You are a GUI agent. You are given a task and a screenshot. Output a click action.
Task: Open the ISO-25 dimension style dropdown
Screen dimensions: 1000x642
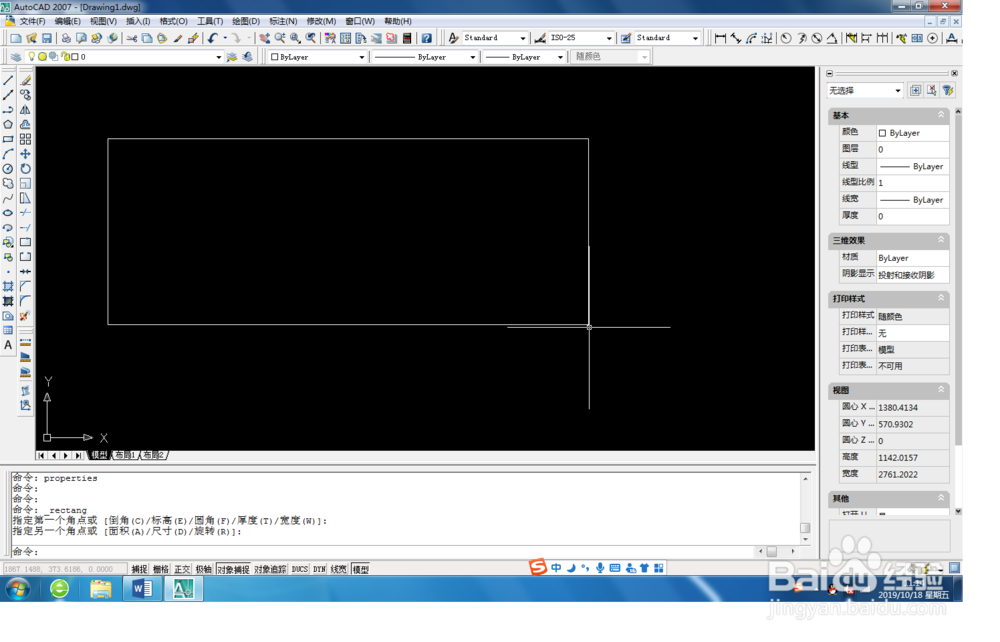coord(609,38)
